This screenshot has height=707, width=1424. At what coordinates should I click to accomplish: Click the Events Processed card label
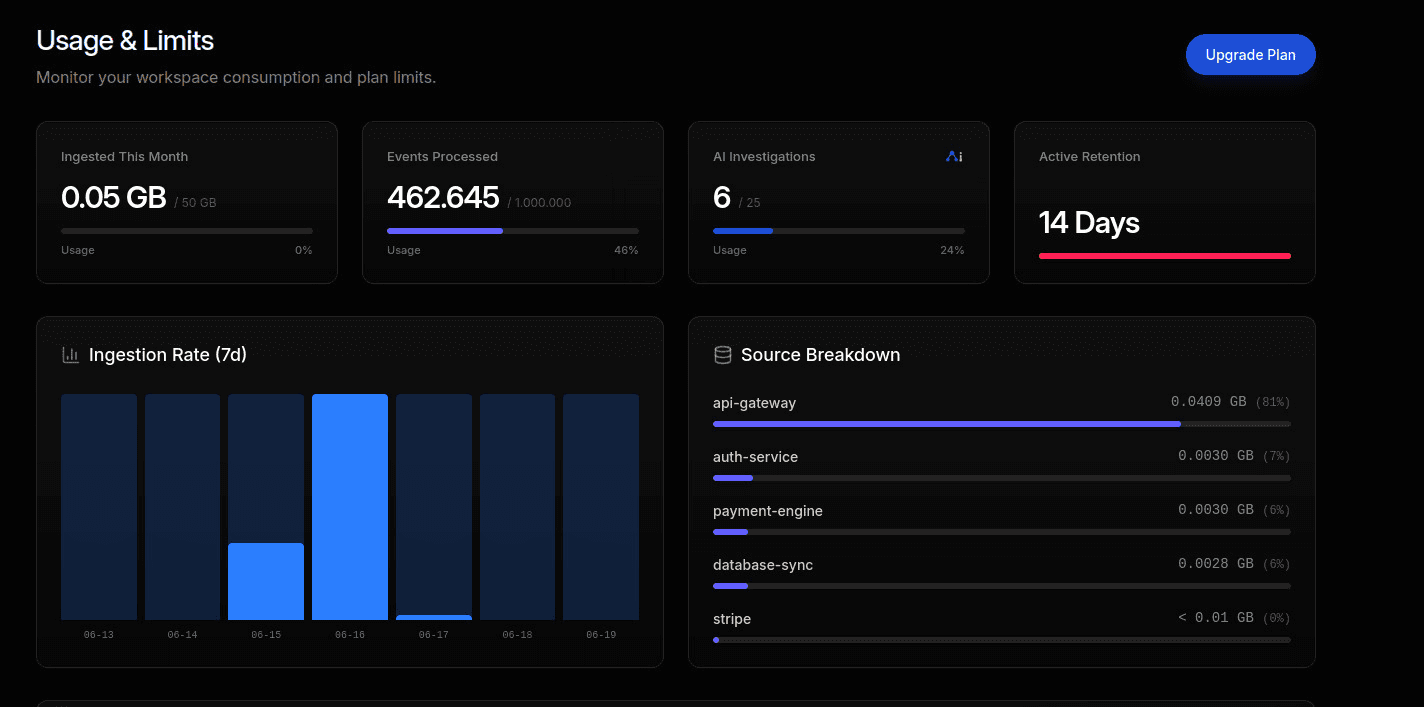pos(442,157)
